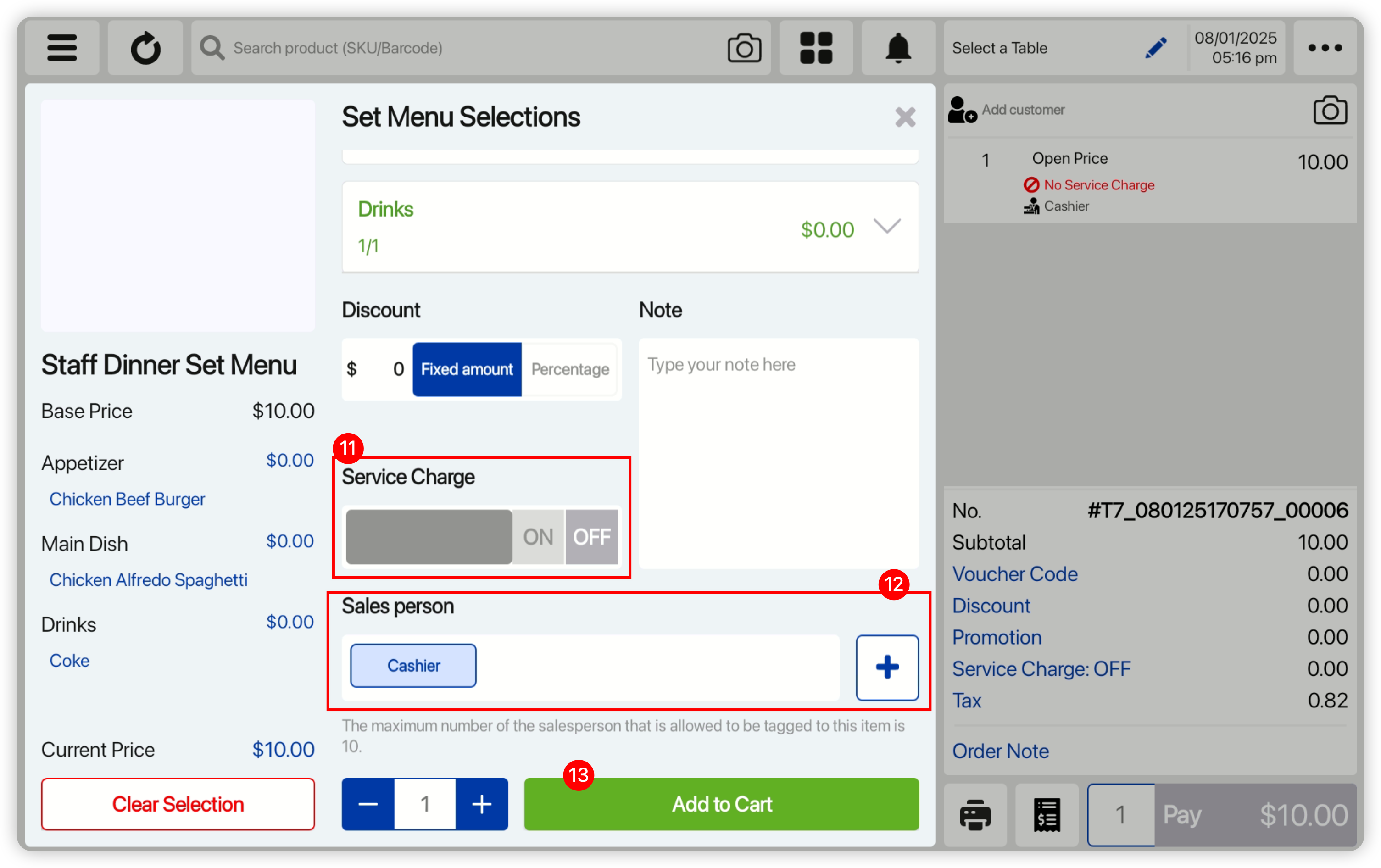
Task: Click the note text field
Action: click(x=778, y=453)
